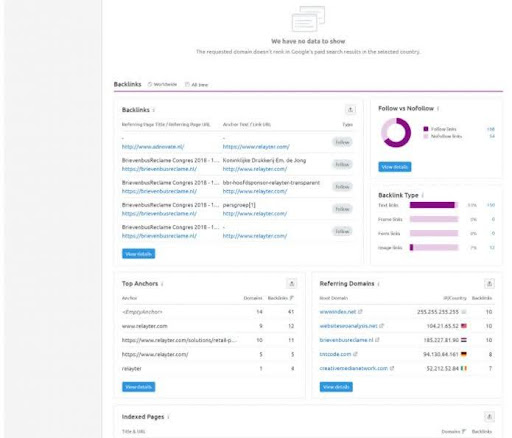Open wwwindex.net domain link

338,312
